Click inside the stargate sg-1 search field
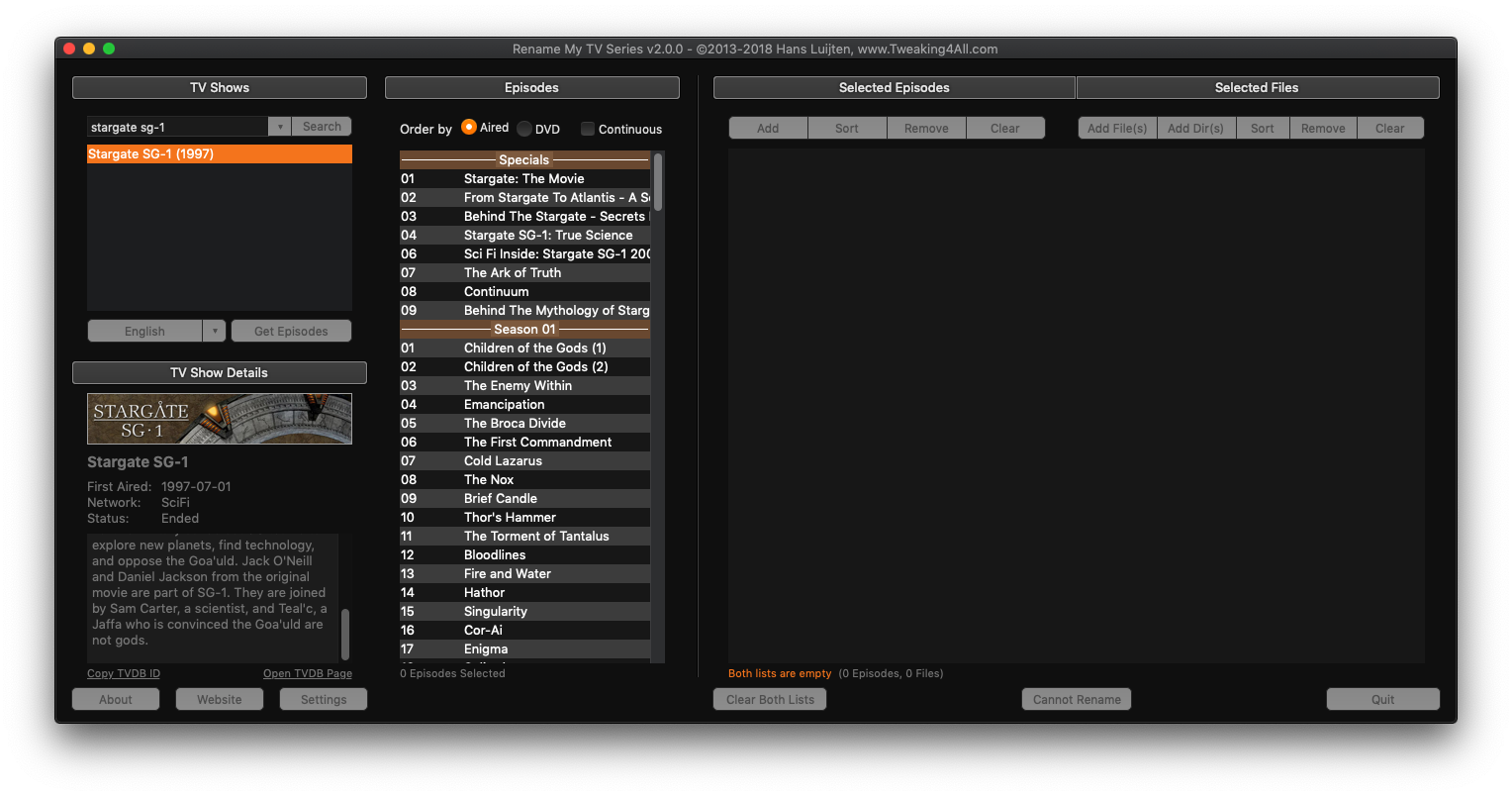This screenshot has width=1512, height=796. point(178,127)
